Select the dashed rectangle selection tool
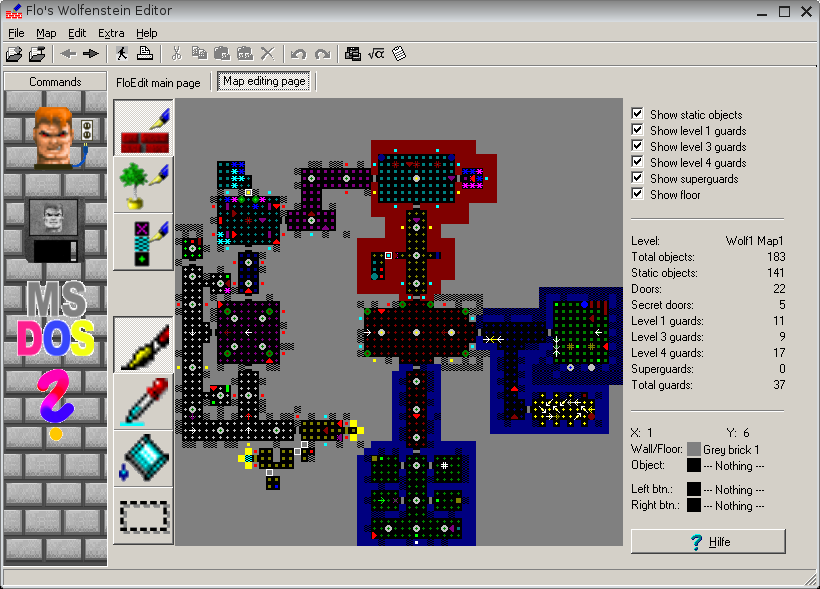The image size is (820, 589). 144,516
